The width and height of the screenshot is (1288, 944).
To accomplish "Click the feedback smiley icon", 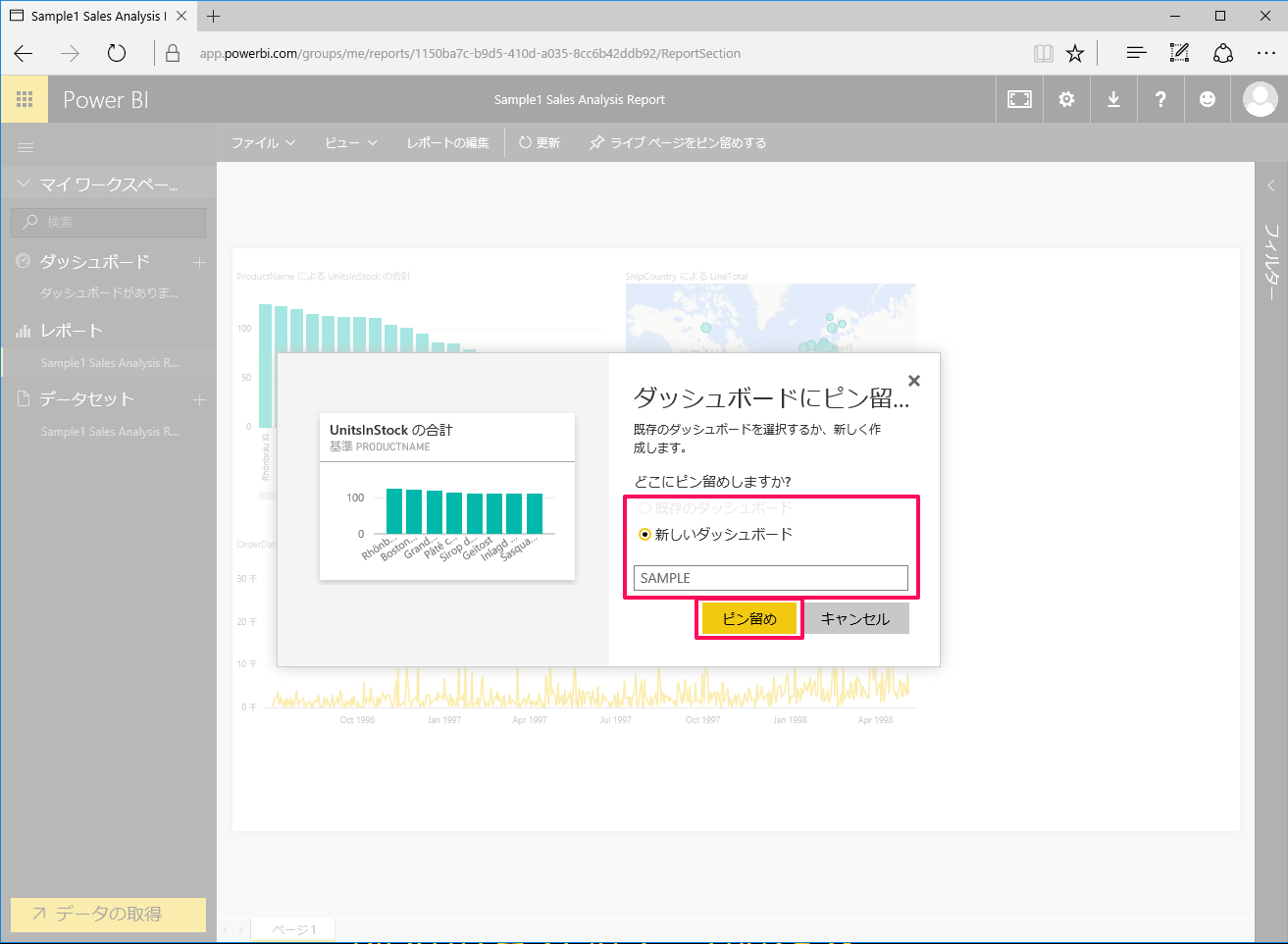I will point(1208,99).
